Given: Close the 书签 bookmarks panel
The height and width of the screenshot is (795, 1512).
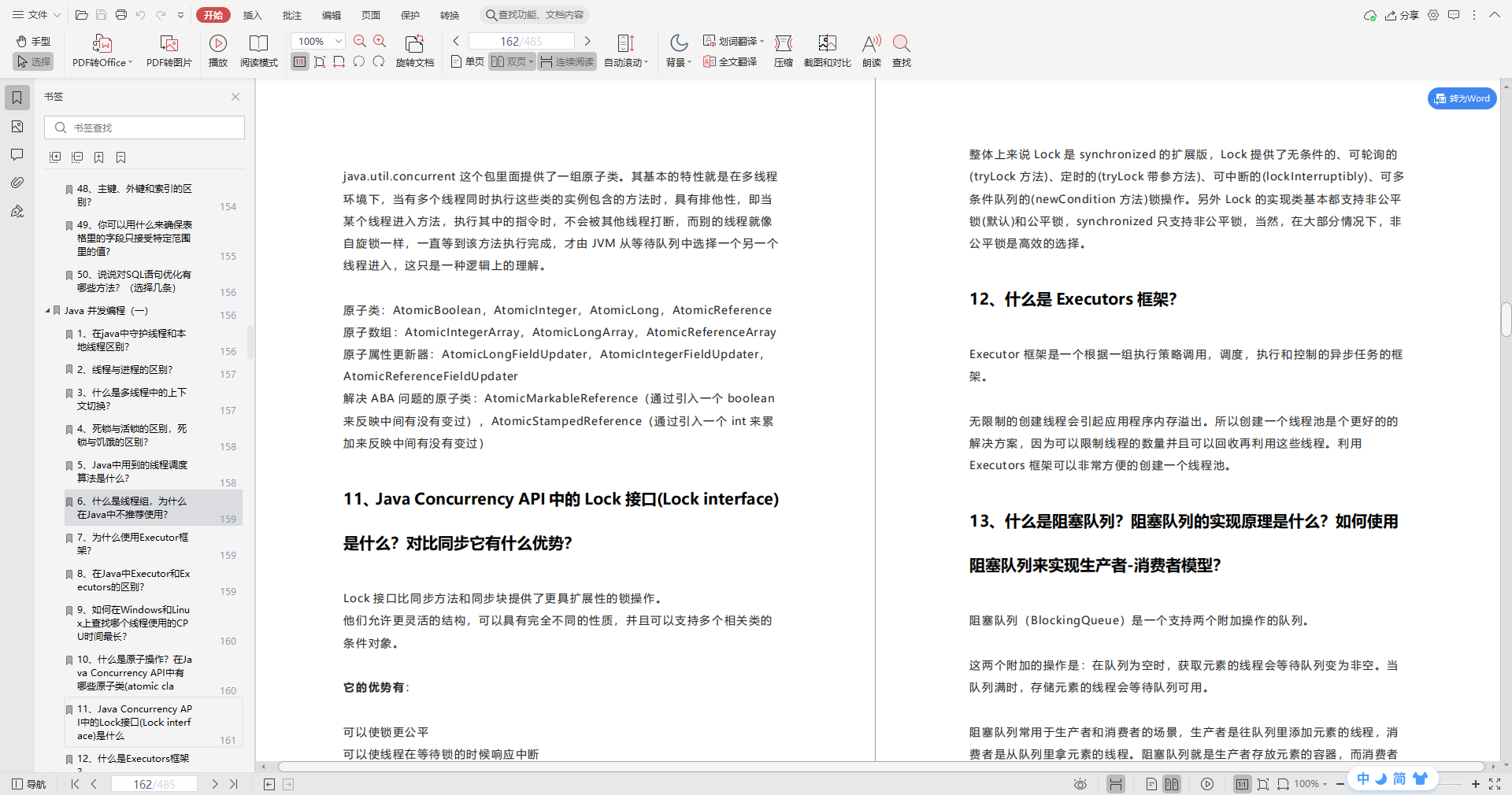Looking at the screenshot, I should click(x=235, y=97).
